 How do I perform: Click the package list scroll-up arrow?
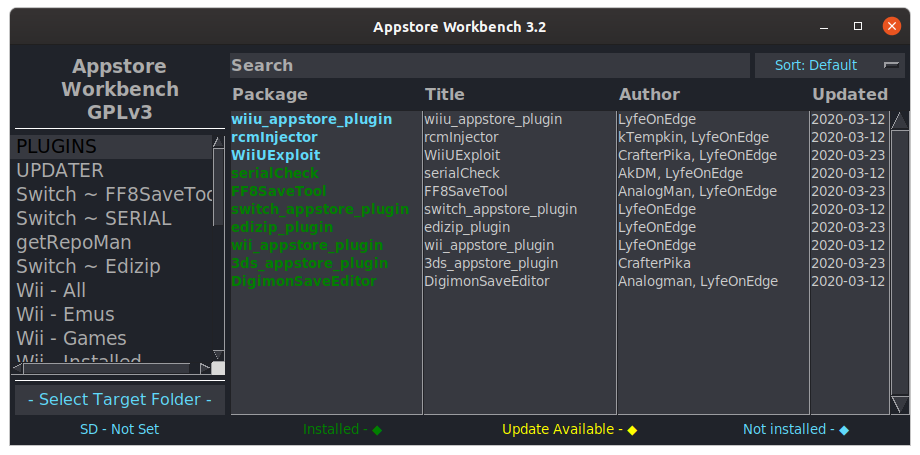point(899,121)
